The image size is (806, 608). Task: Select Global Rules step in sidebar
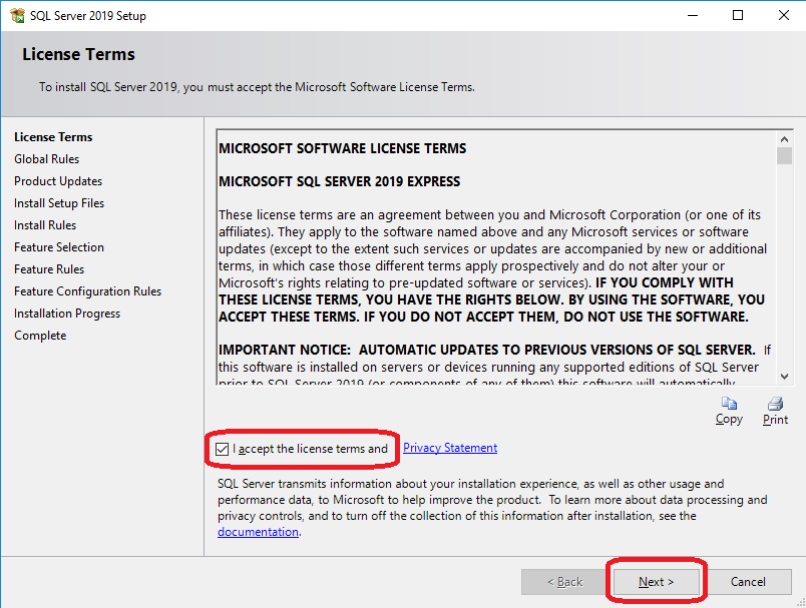[47, 159]
